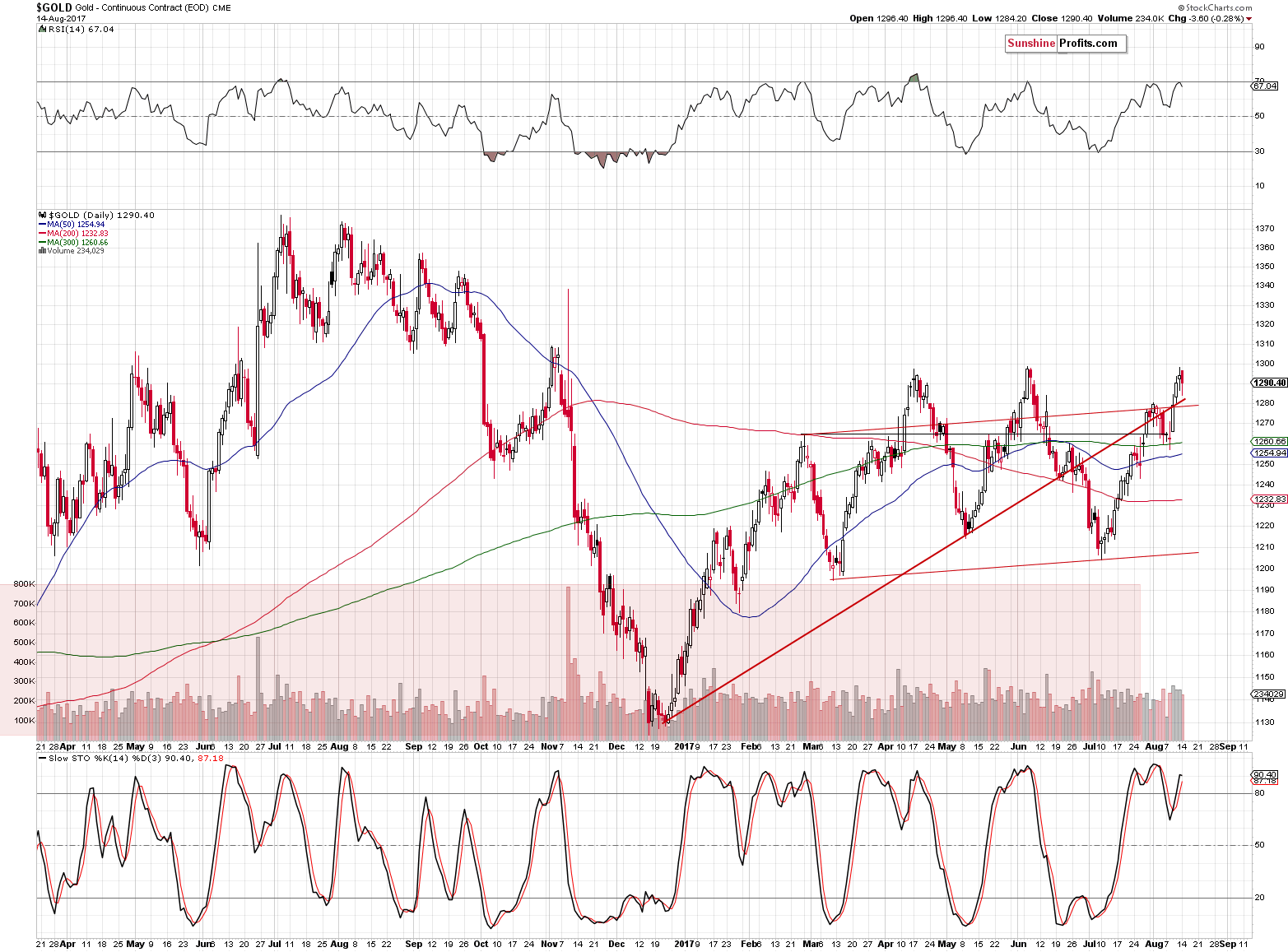This screenshot has width=1288, height=952.
Task: Click the 1370 label on the price axis
Action: [1265, 228]
